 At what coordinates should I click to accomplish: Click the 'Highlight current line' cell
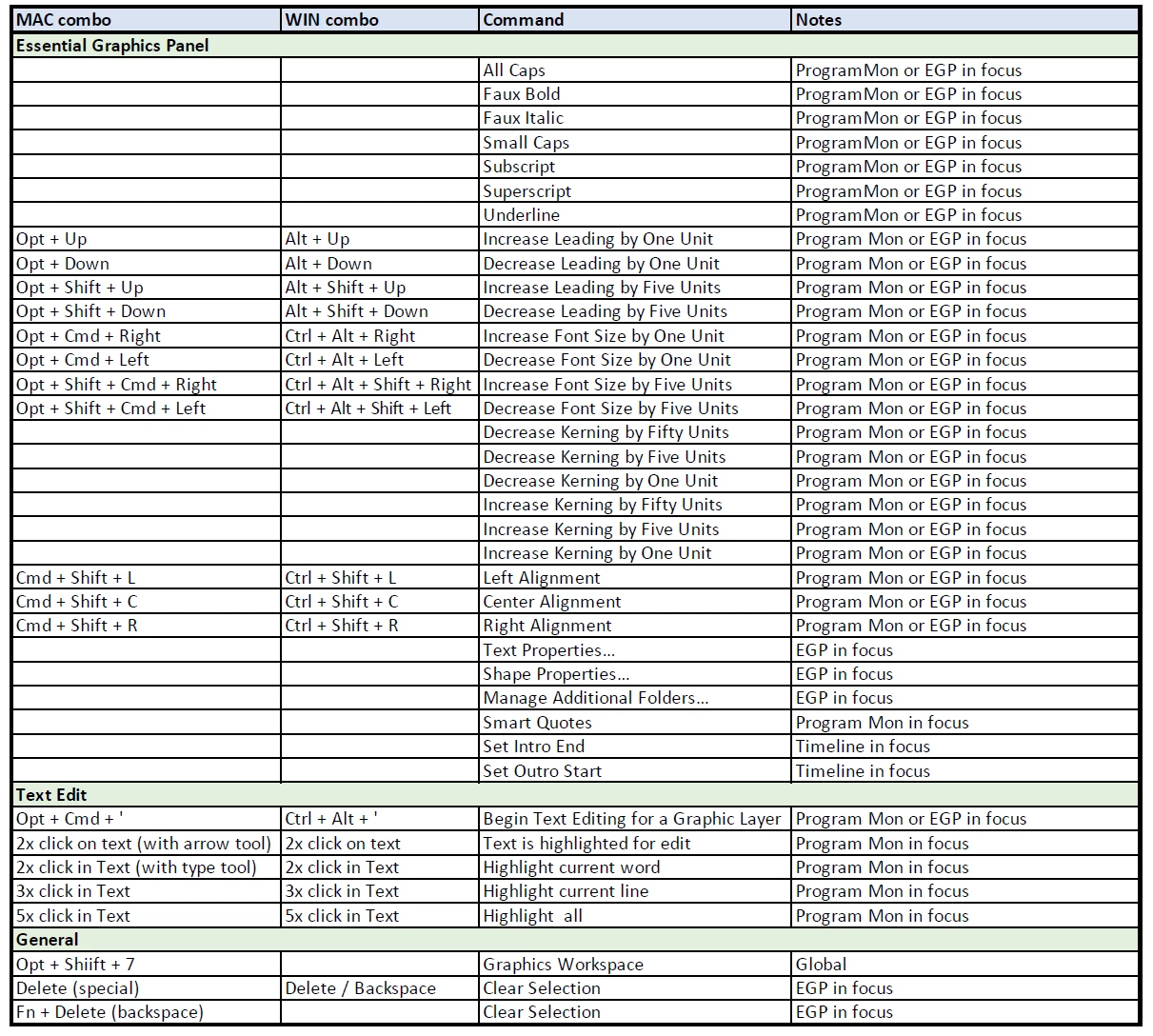click(635, 891)
